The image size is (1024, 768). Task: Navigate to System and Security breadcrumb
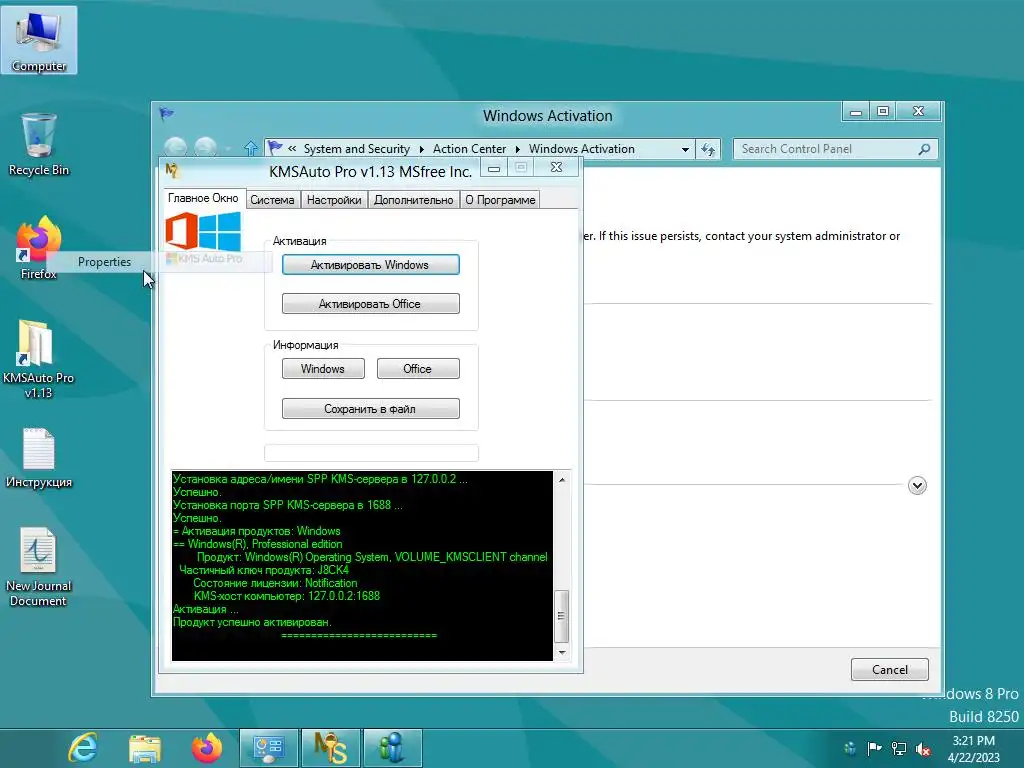tap(357, 150)
